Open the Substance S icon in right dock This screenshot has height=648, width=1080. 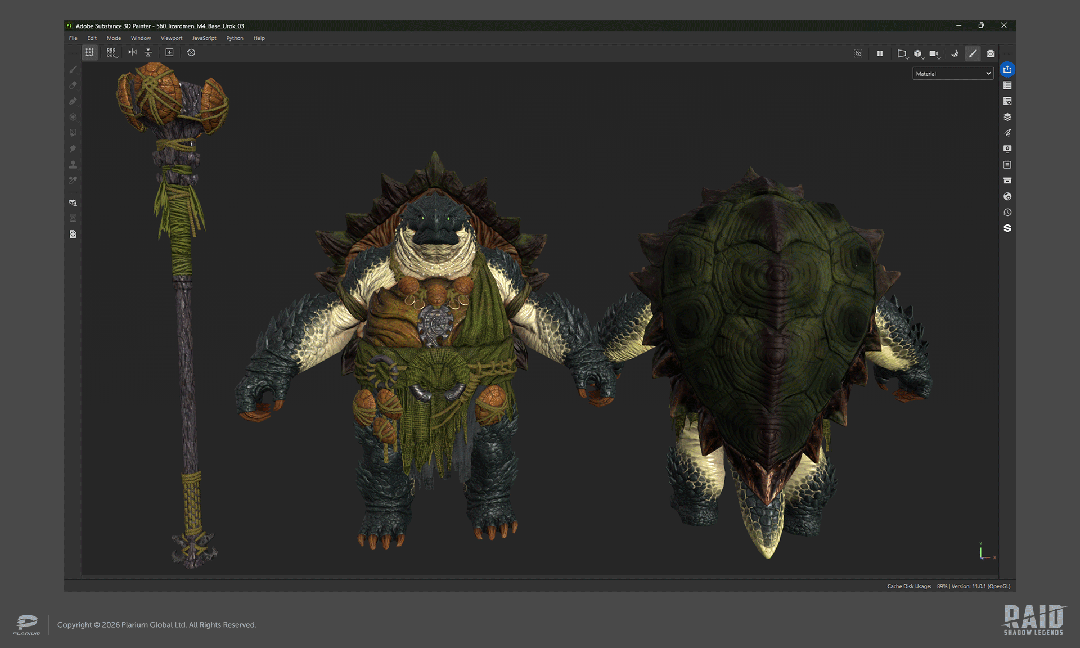[1007, 228]
